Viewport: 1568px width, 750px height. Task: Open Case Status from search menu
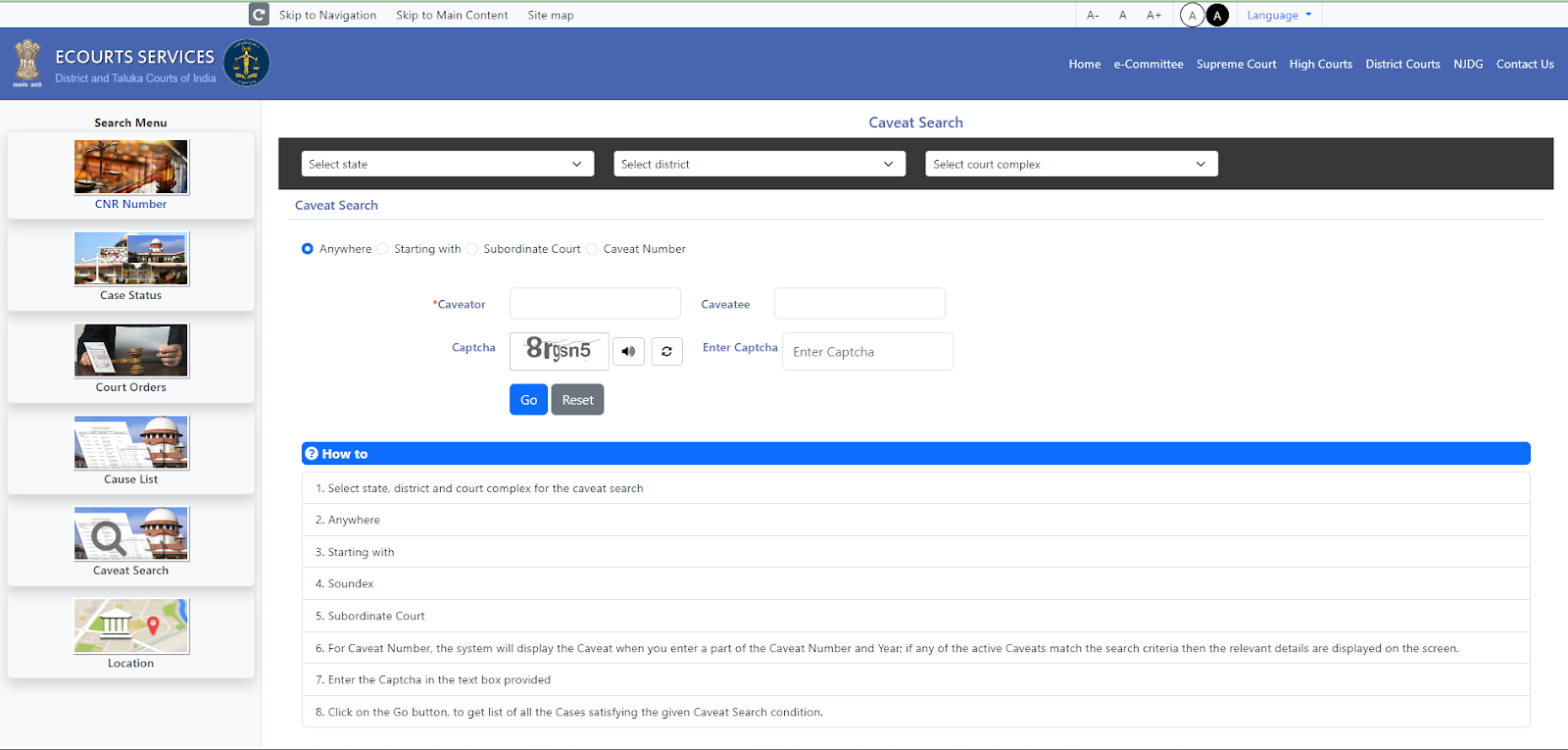(x=131, y=260)
